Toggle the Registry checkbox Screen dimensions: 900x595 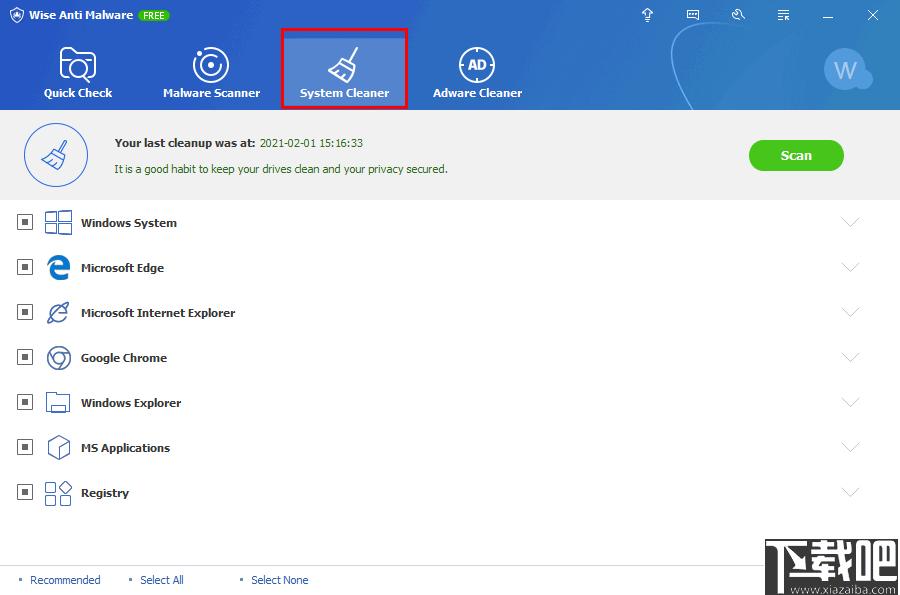click(25, 492)
